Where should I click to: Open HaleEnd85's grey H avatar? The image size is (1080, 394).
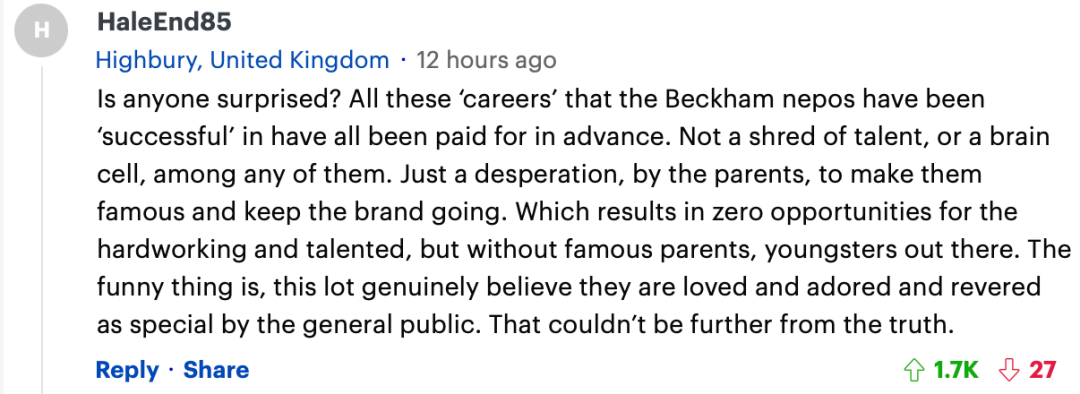coord(41,30)
